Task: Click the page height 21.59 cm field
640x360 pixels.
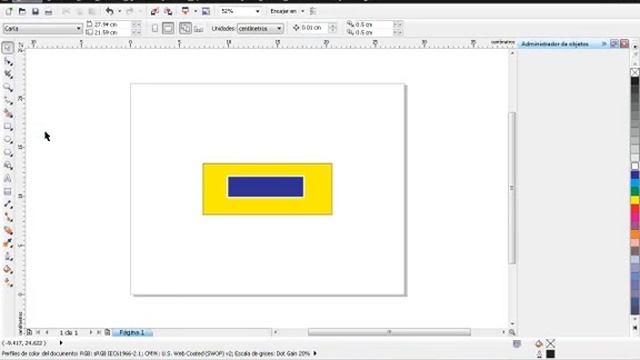Action: point(112,32)
